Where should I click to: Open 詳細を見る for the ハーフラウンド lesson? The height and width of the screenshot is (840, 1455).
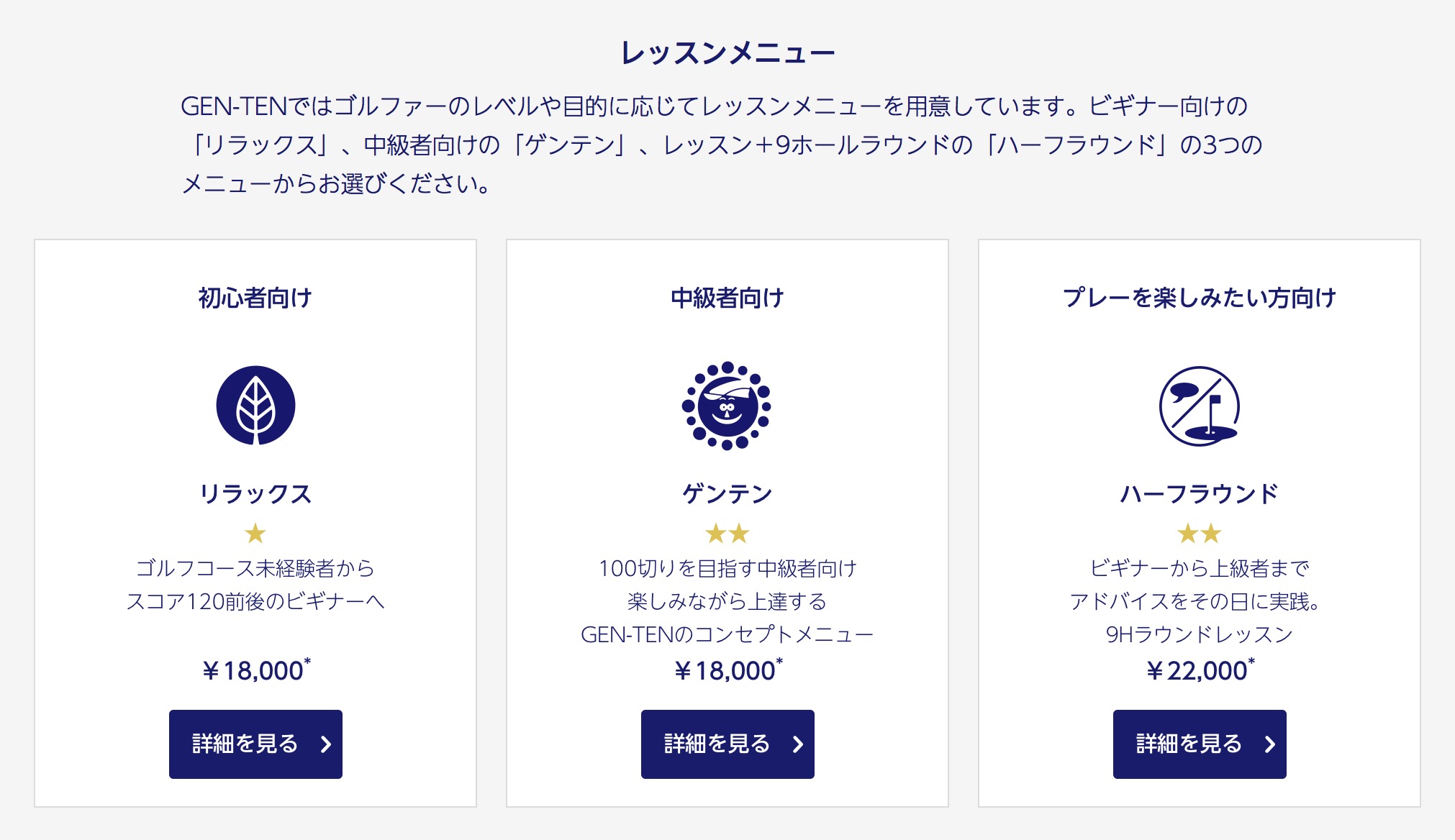click(1200, 744)
